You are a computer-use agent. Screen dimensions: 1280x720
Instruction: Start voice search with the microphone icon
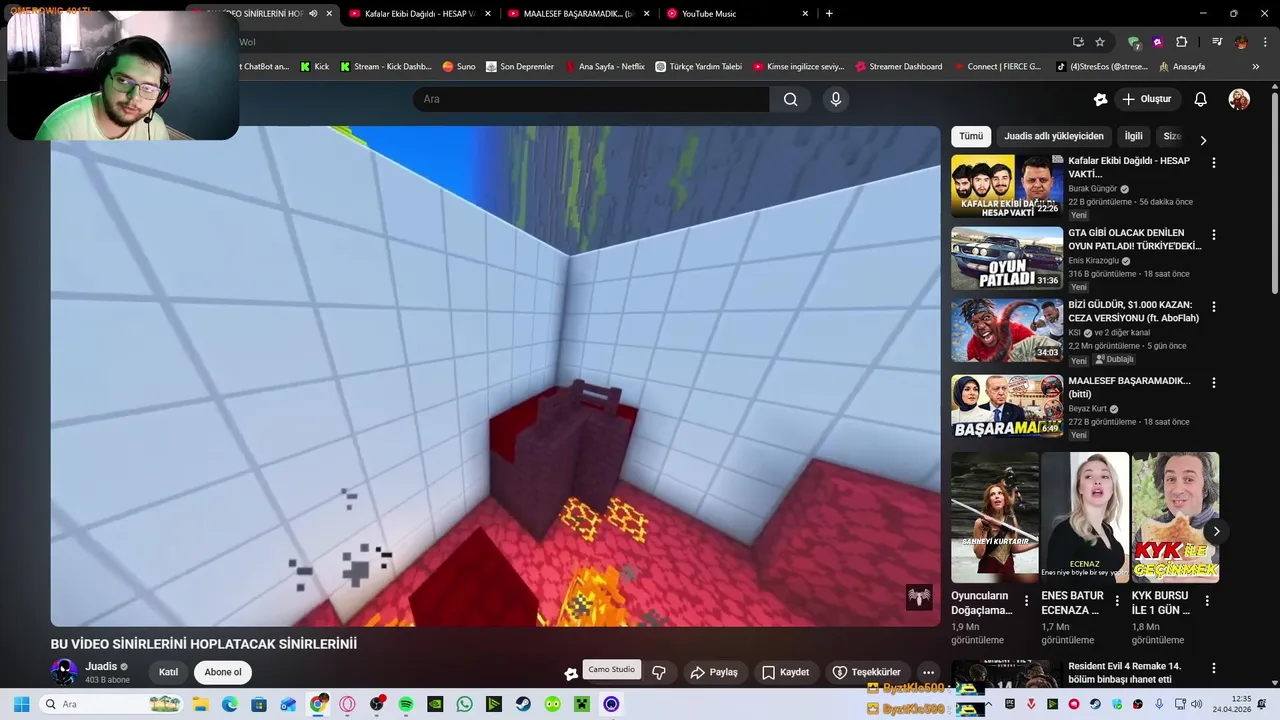point(836,99)
